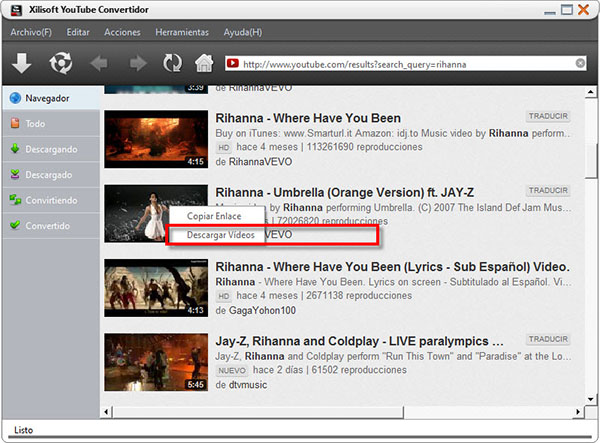
Task: Click the Listo status bar text
Action: coord(24,430)
